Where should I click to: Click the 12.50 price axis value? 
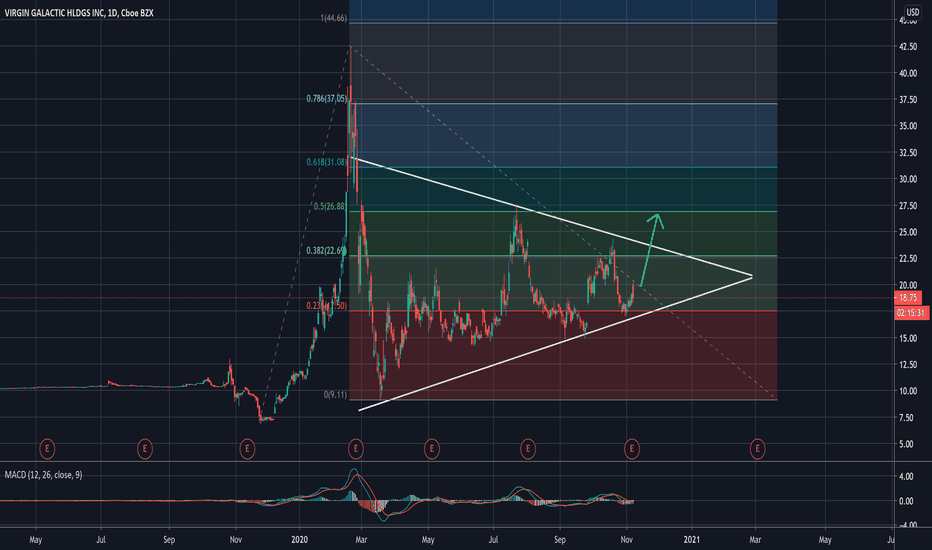point(908,364)
